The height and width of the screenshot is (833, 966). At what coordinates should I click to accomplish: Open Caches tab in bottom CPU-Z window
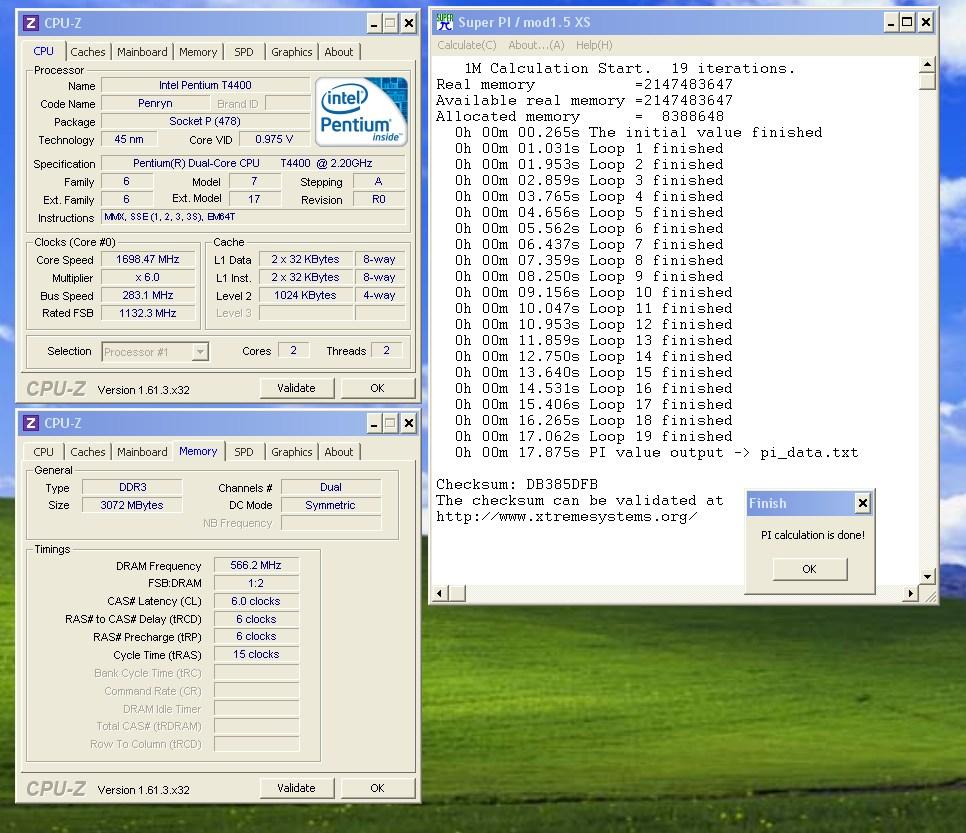tap(87, 452)
